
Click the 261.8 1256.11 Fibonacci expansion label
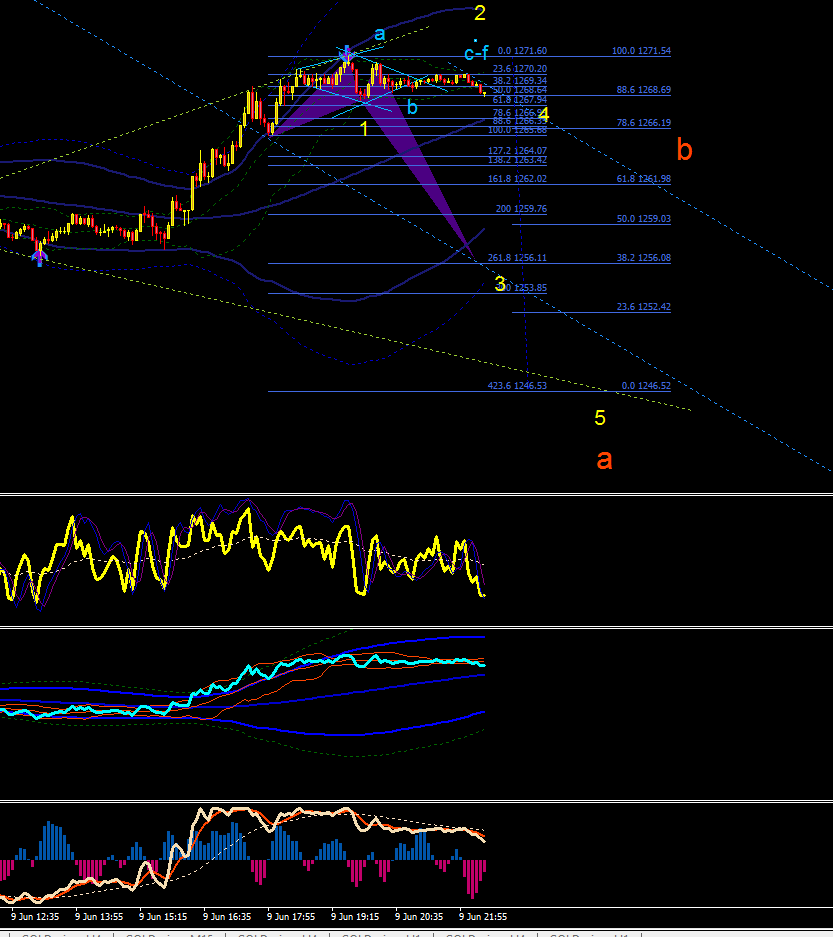pos(517,258)
